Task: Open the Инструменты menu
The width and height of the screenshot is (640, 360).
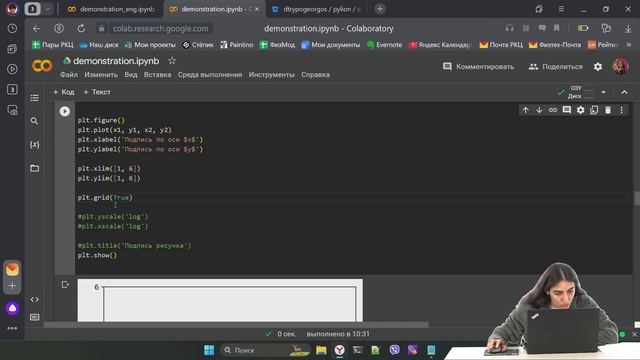Action: tap(271, 75)
